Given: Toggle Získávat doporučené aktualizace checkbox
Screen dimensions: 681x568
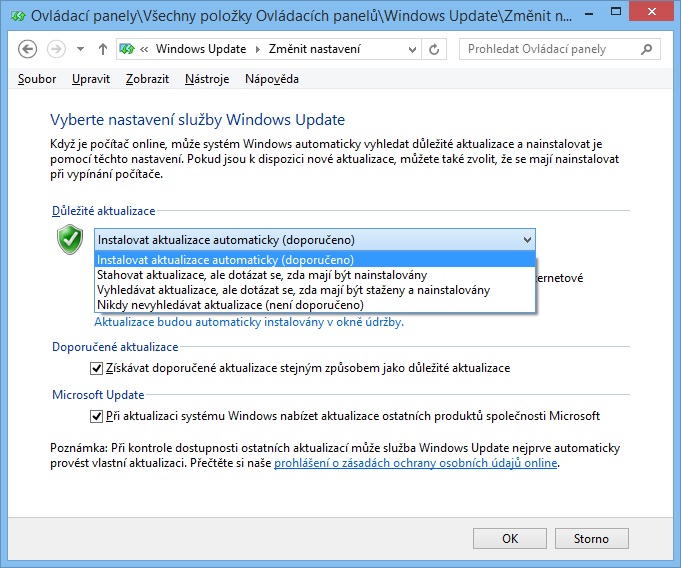Looking at the screenshot, I should tap(96, 368).
